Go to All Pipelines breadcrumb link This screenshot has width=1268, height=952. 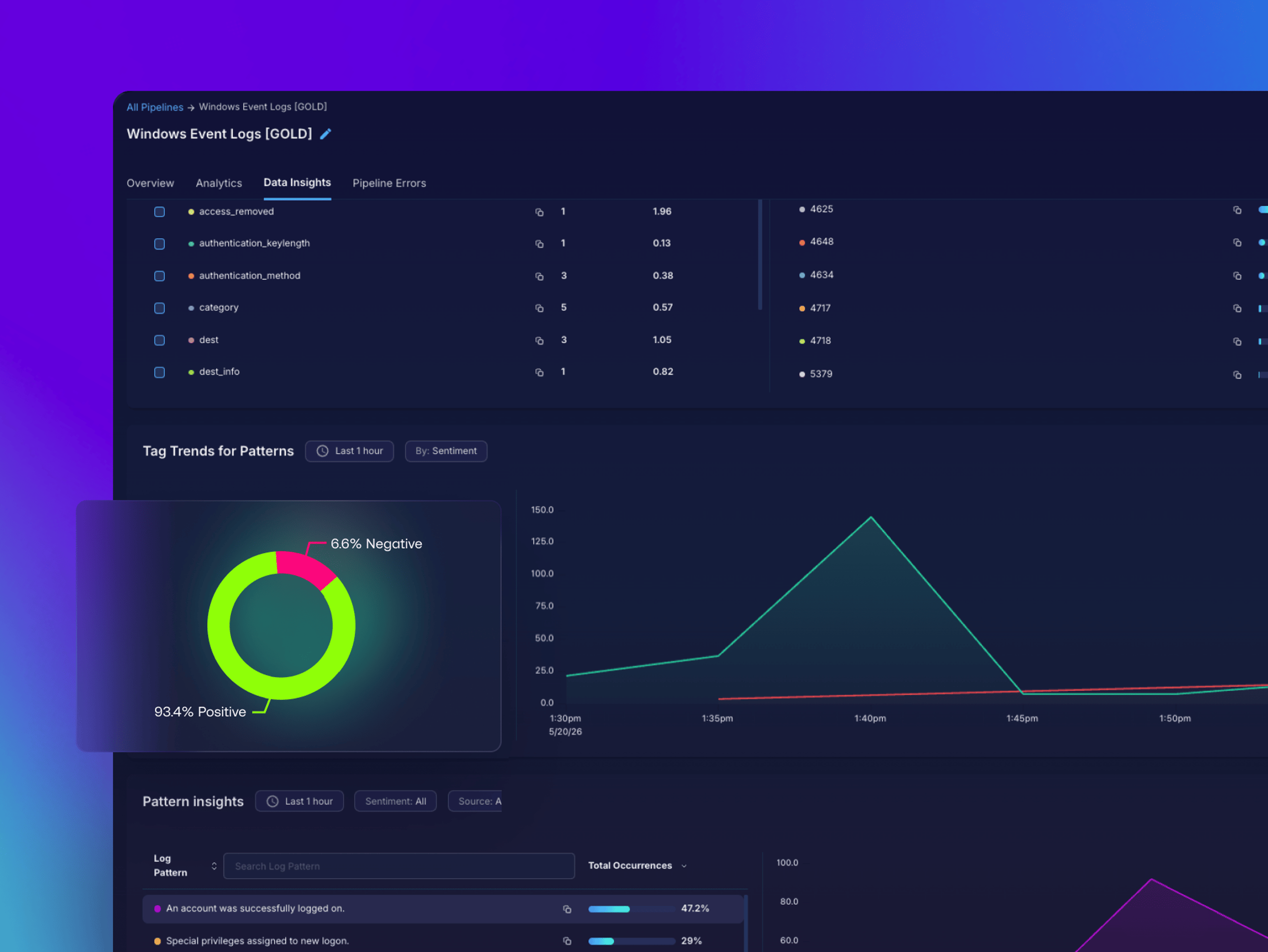[155, 107]
